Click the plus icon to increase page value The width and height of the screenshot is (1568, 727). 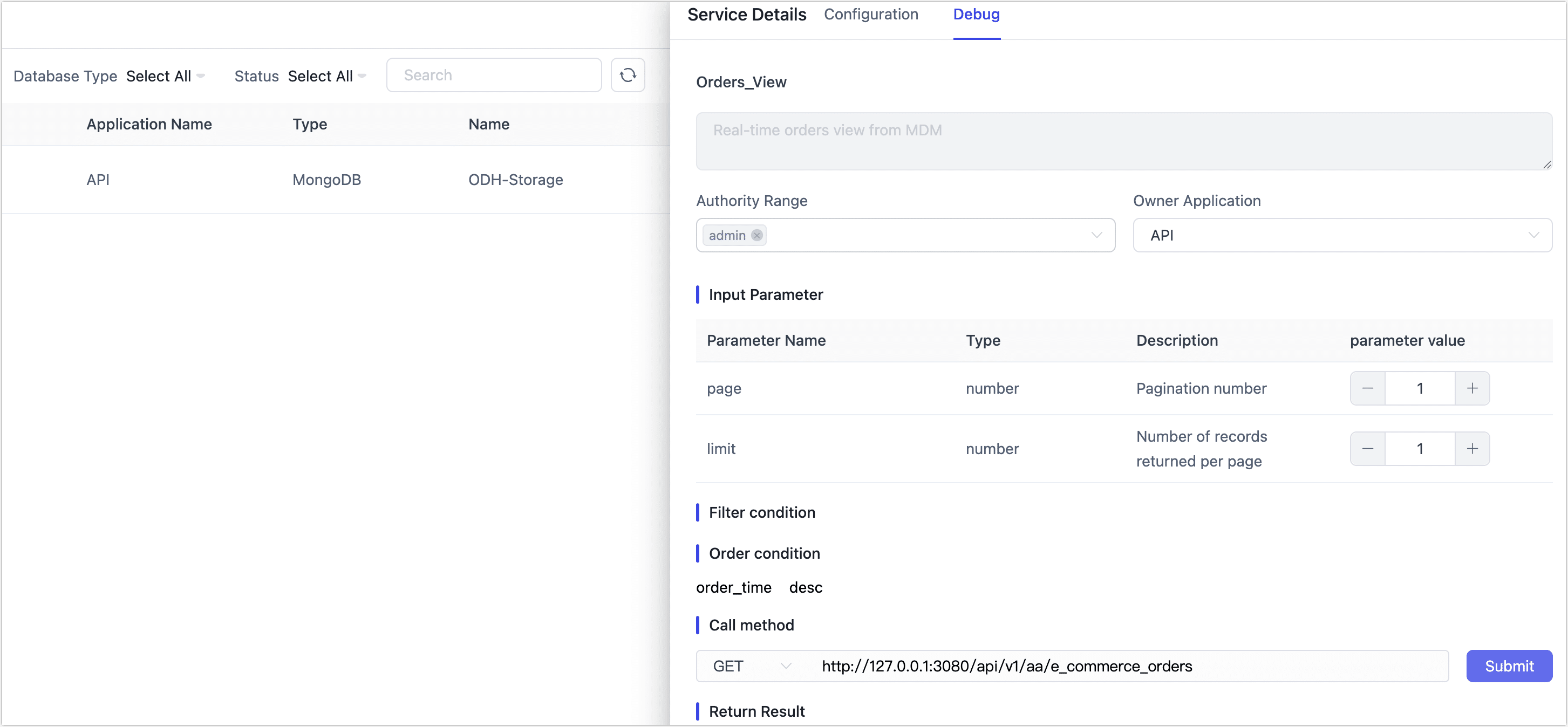[x=1473, y=388]
